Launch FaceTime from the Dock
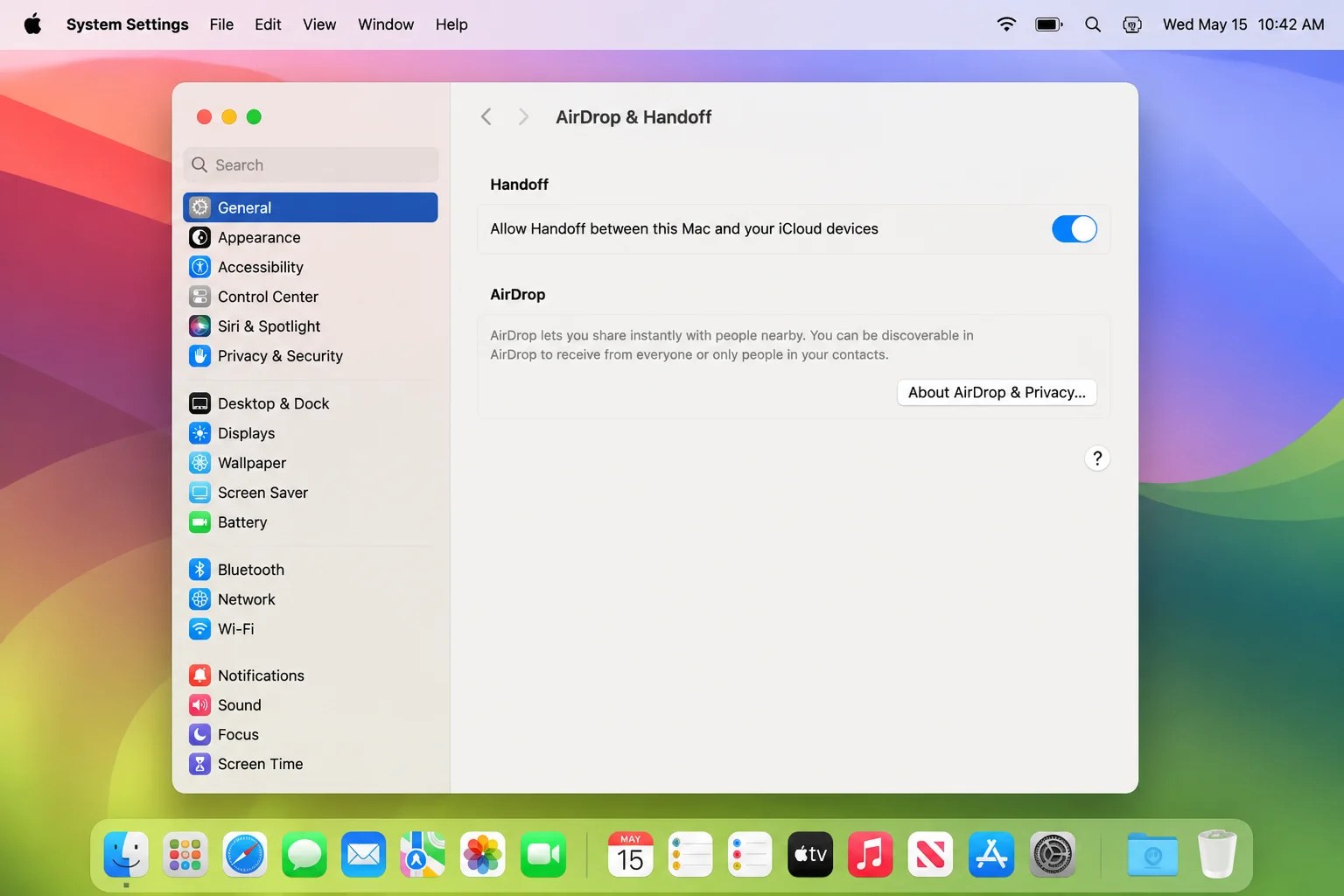The height and width of the screenshot is (896, 1344). [543, 854]
